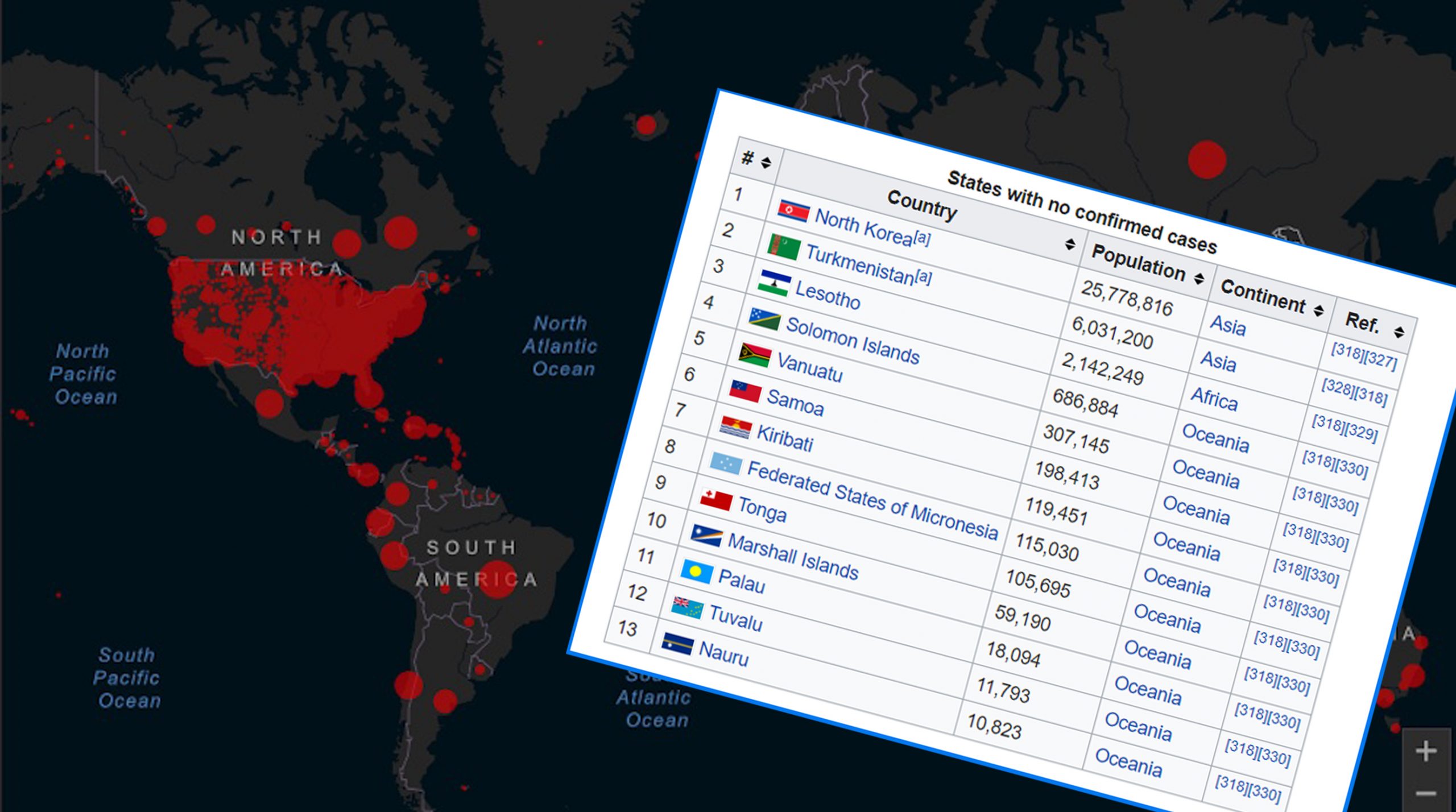Image resolution: width=1456 pixels, height=812 pixels.
Task: Click the large red circle over Brazil
Action: tap(498, 579)
